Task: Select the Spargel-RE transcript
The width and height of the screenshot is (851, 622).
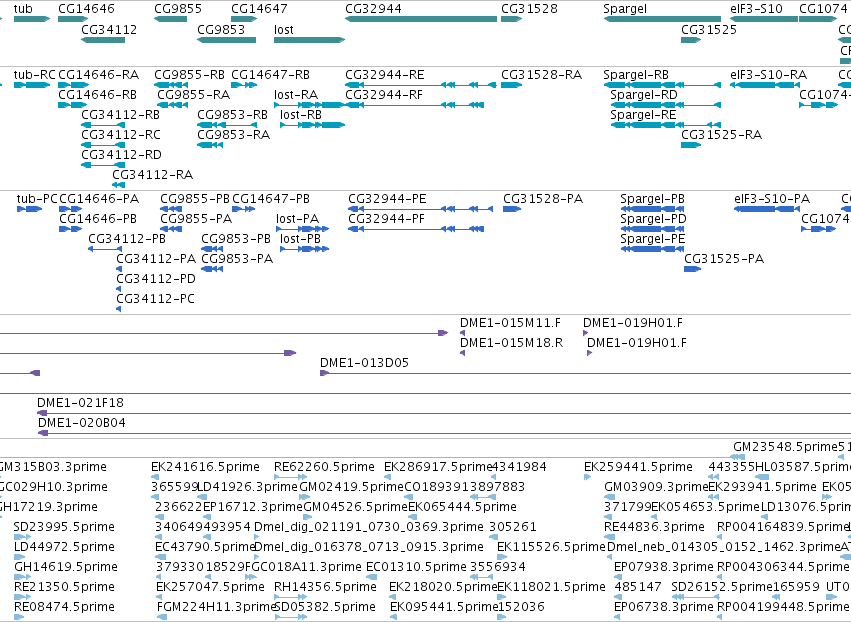Action: 643,115
